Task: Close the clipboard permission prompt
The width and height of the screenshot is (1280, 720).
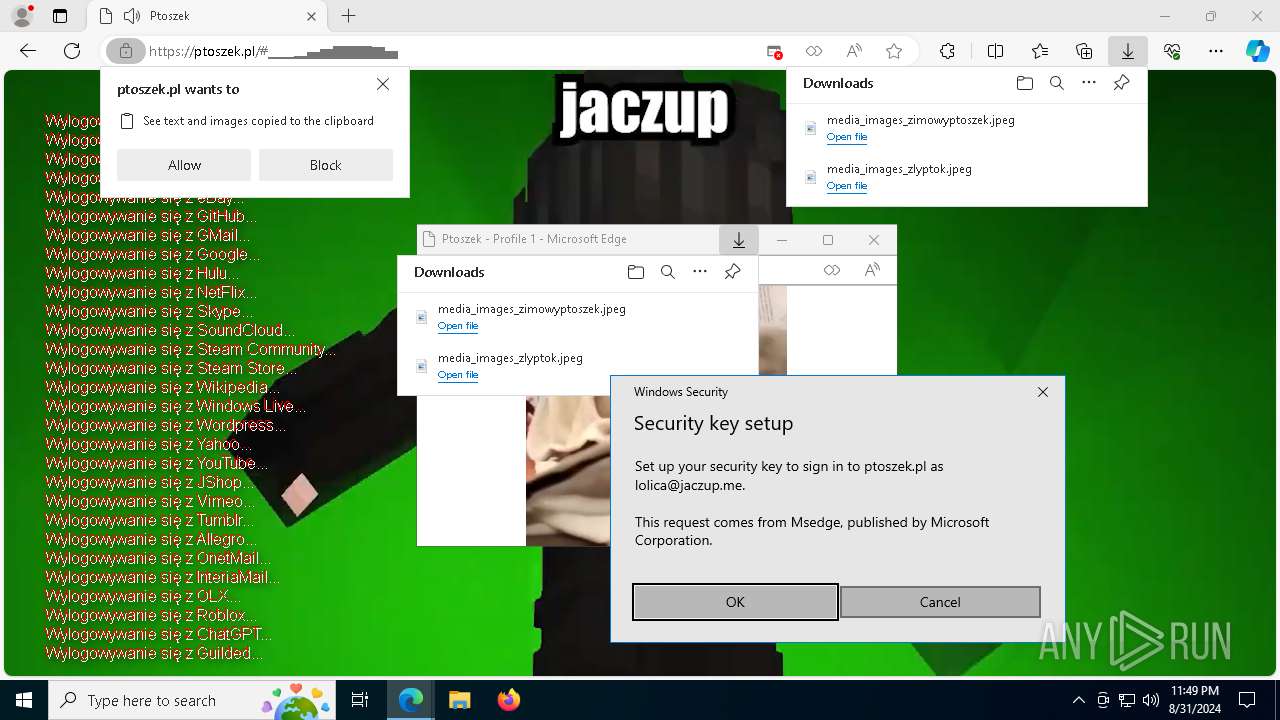Action: click(x=383, y=85)
